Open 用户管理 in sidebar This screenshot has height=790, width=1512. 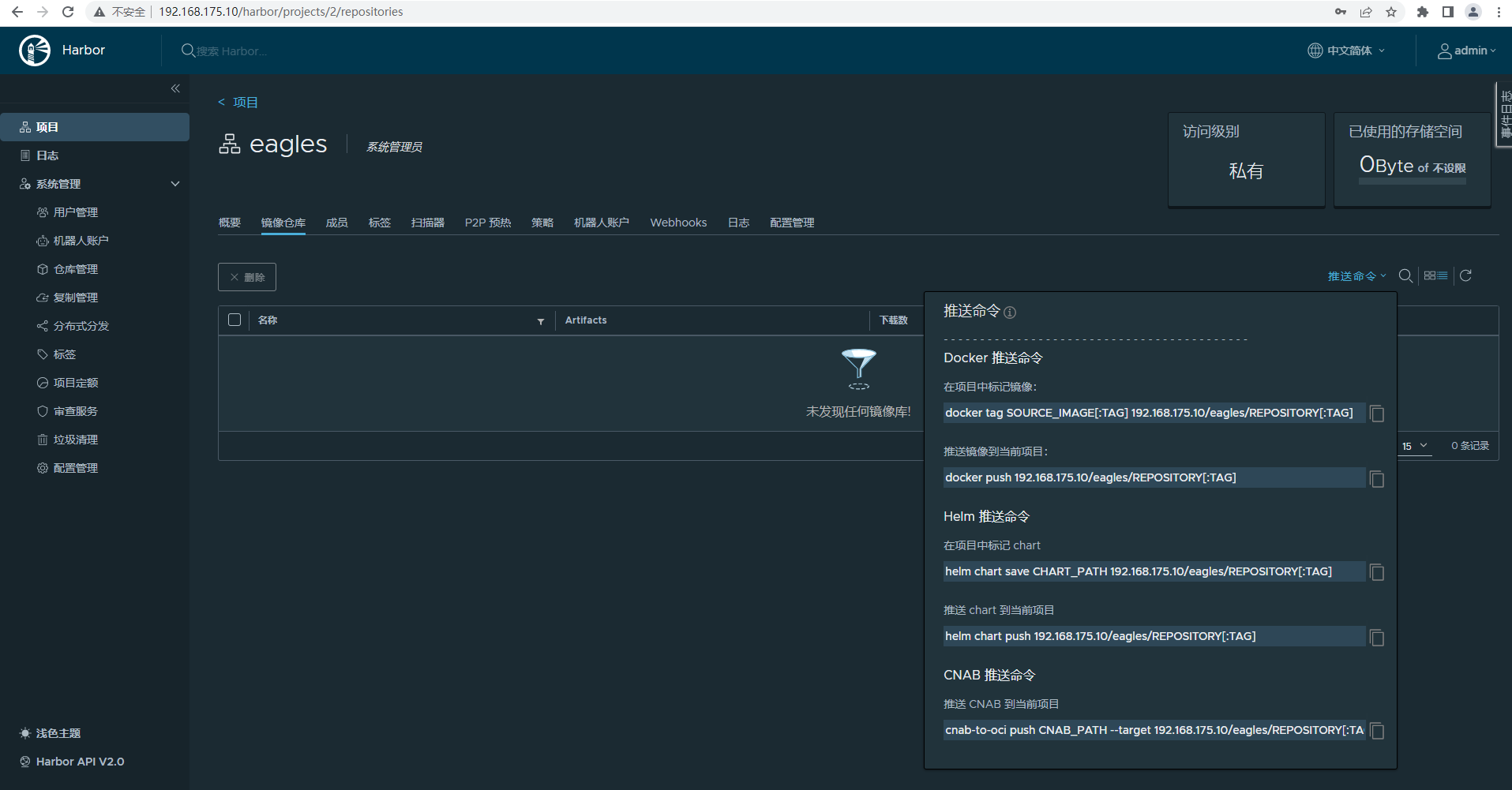76,212
